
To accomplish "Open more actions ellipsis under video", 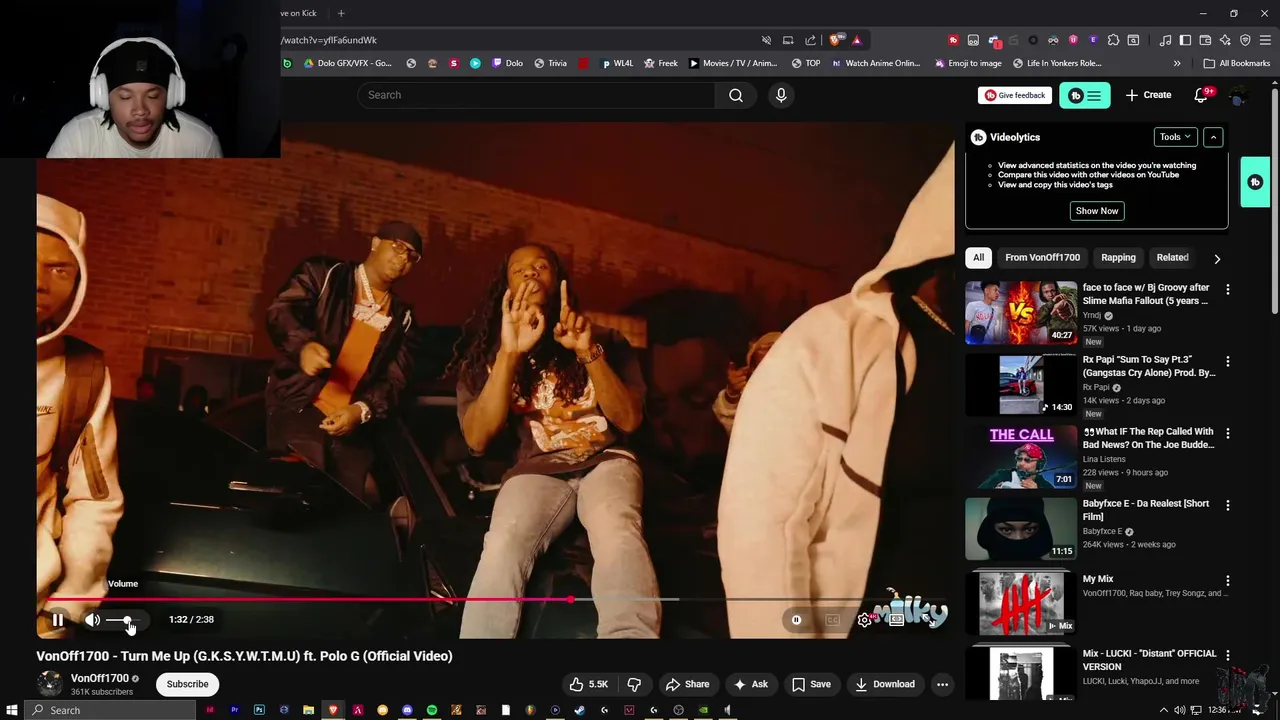I will click(942, 684).
